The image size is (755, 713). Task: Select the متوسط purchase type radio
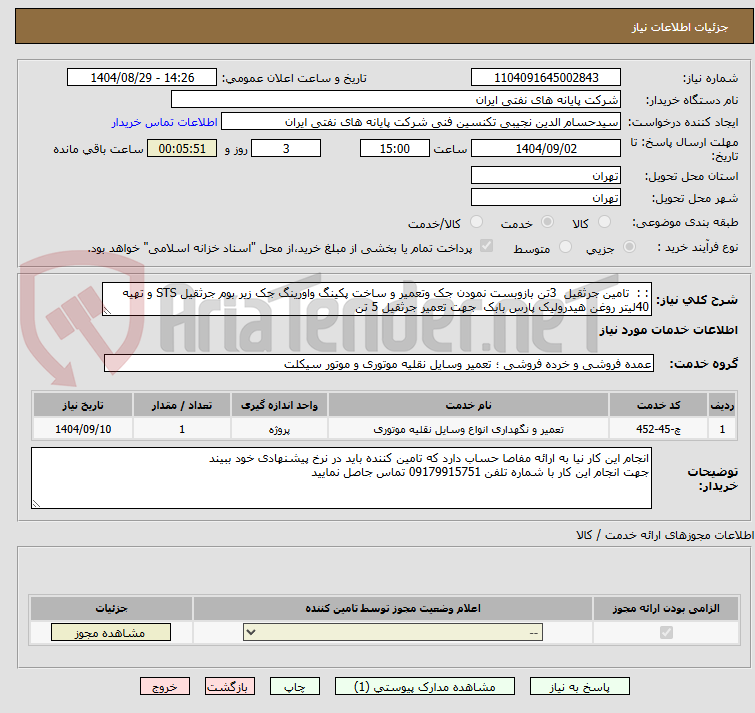(x=565, y=247)
